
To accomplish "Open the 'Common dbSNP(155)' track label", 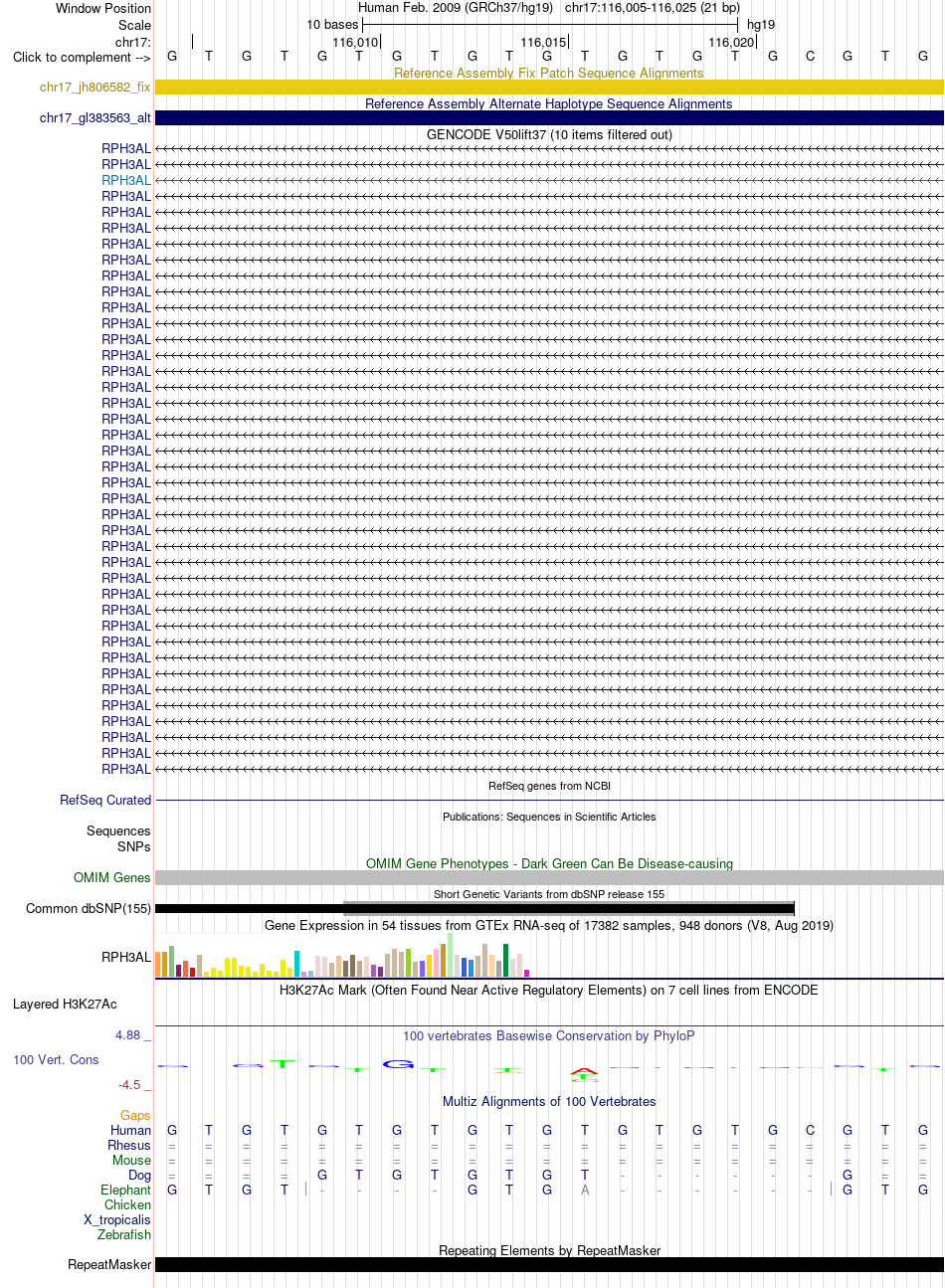I will click(89, 908).
